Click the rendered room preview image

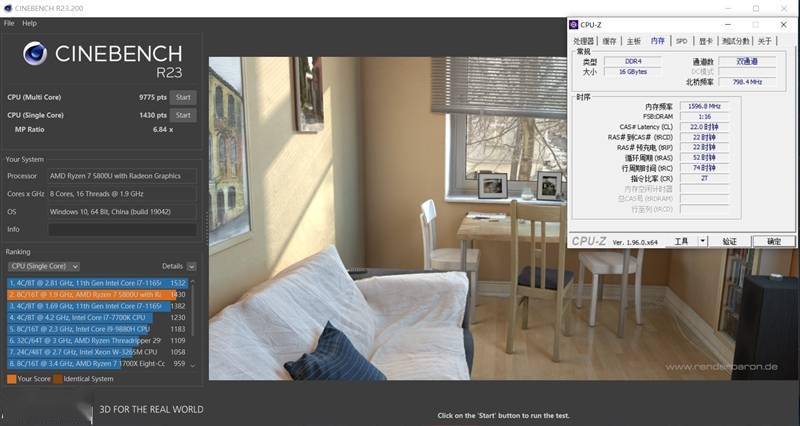coord(388,218)
